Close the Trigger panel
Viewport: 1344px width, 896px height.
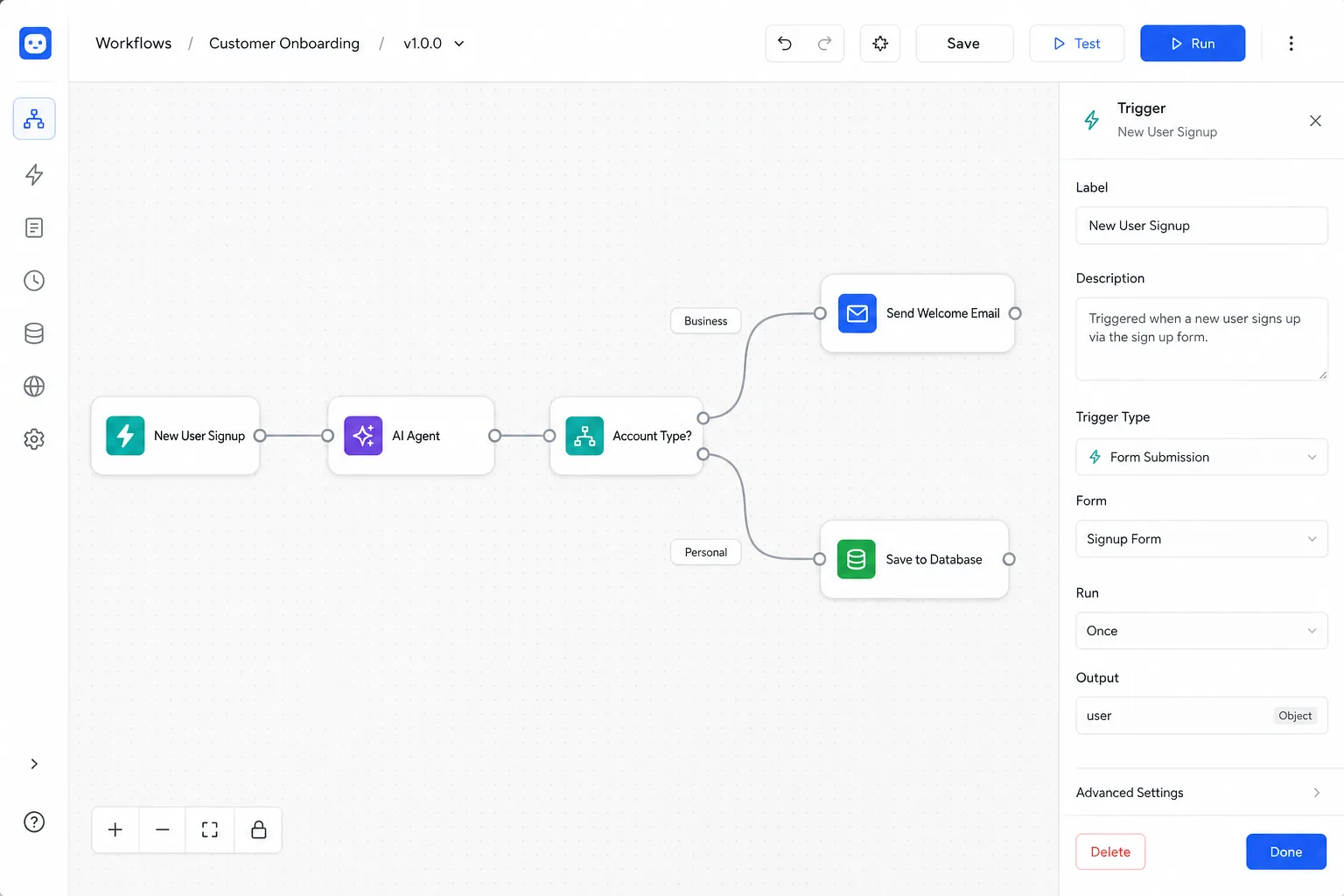[1315, 121]
